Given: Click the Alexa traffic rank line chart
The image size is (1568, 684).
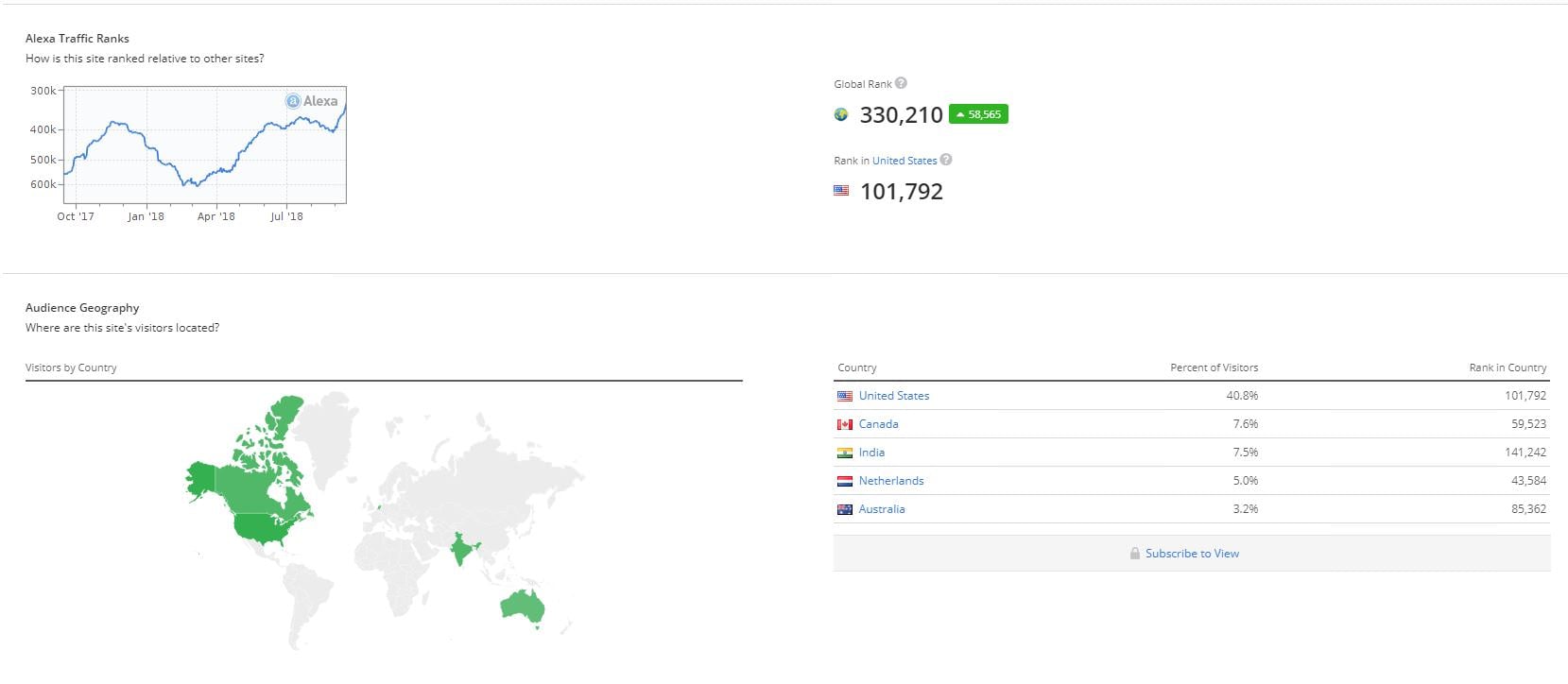Looking at the screenshot, I should click(x=204, y=145).
